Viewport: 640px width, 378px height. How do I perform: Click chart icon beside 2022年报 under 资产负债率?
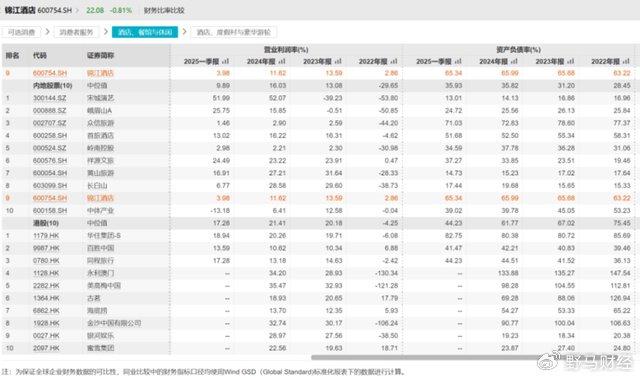click(627, 62)
